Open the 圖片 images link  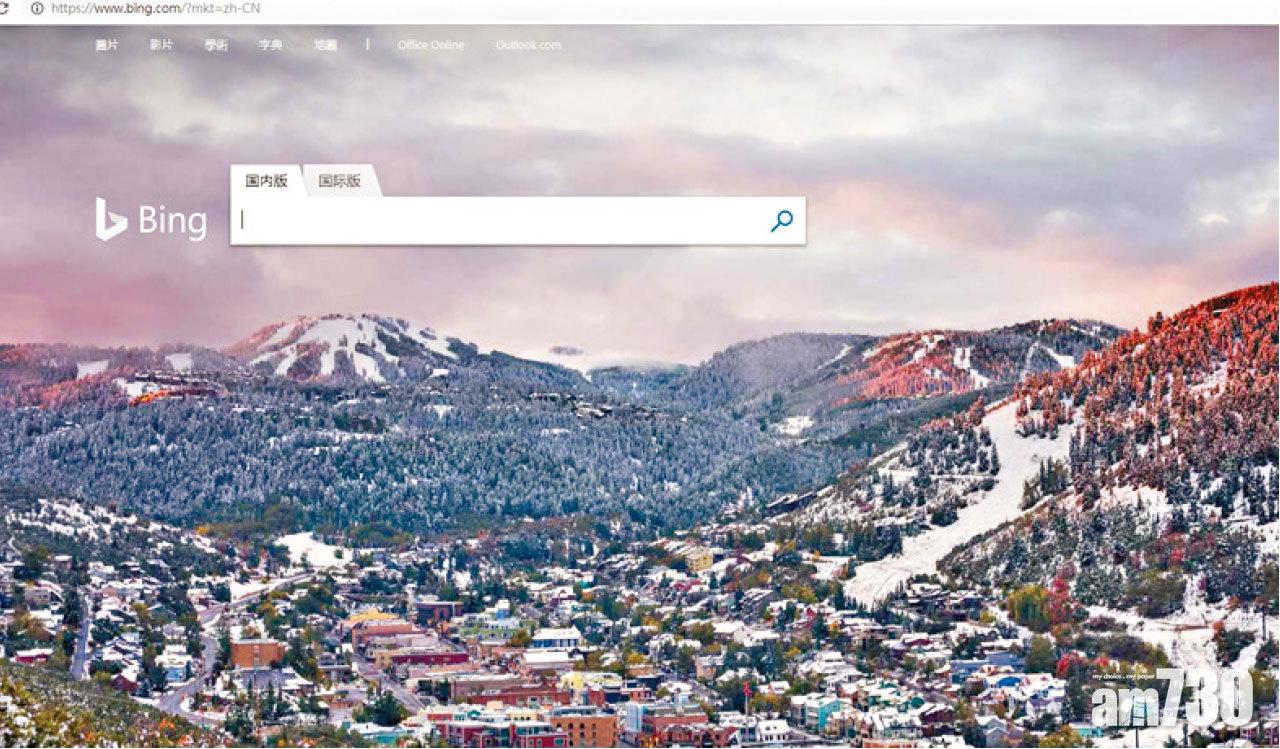(106, 45)
